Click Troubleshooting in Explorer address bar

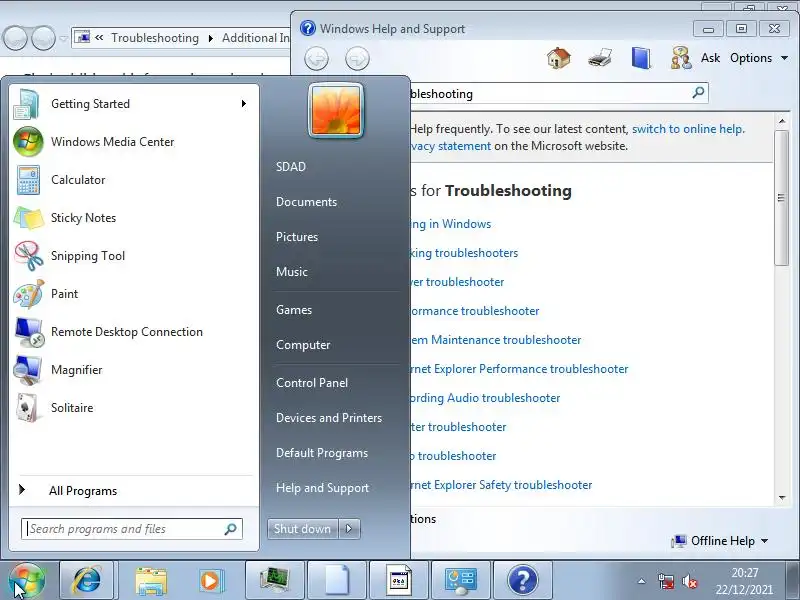click(x=155, y=38)
